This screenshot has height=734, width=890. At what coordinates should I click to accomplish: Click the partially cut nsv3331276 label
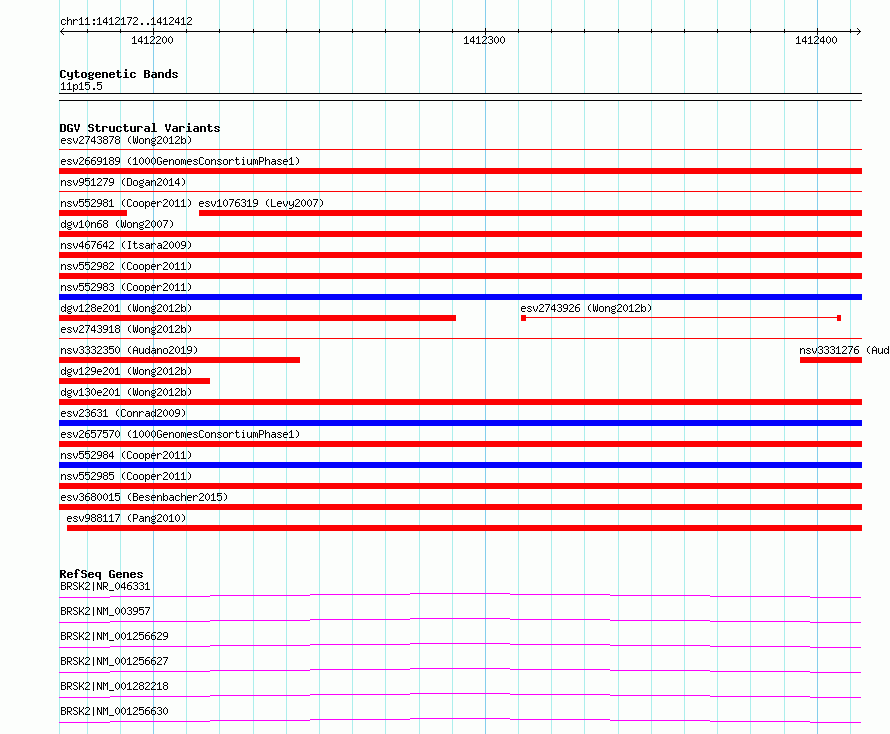coord(844,350)
